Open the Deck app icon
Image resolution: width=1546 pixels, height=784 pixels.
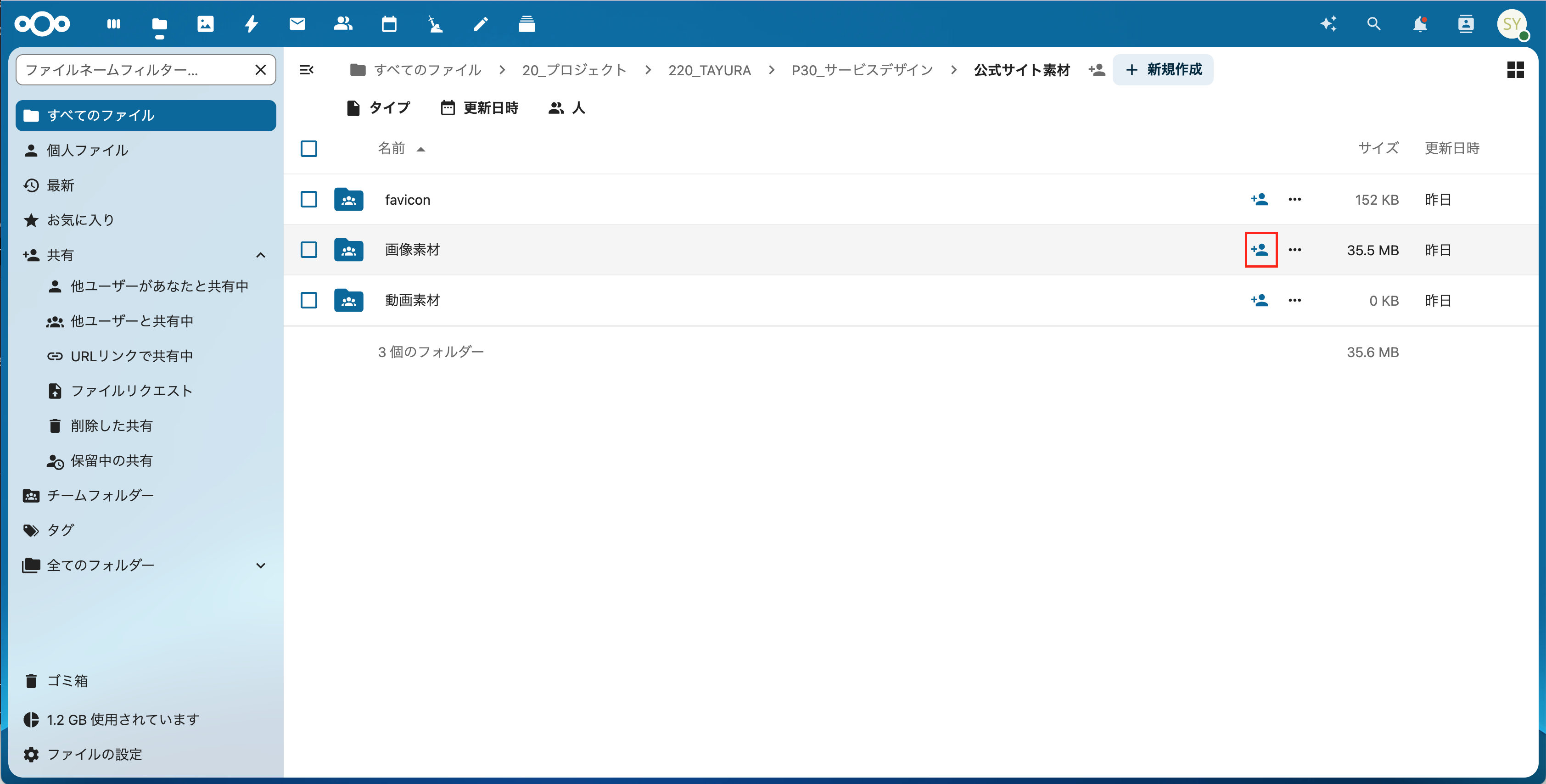527,24
